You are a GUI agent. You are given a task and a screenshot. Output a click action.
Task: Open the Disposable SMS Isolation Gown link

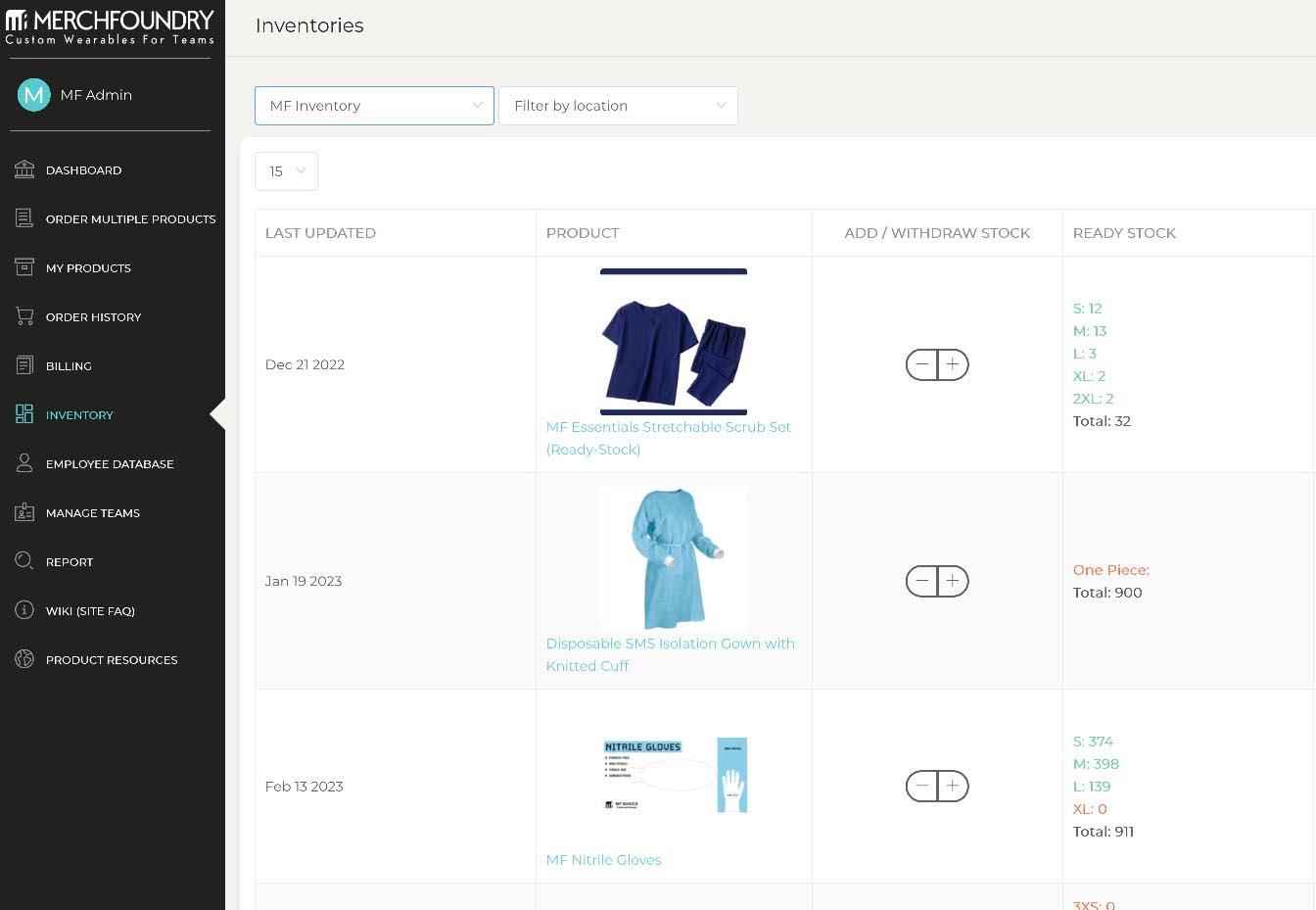click(x=671, y=654)
